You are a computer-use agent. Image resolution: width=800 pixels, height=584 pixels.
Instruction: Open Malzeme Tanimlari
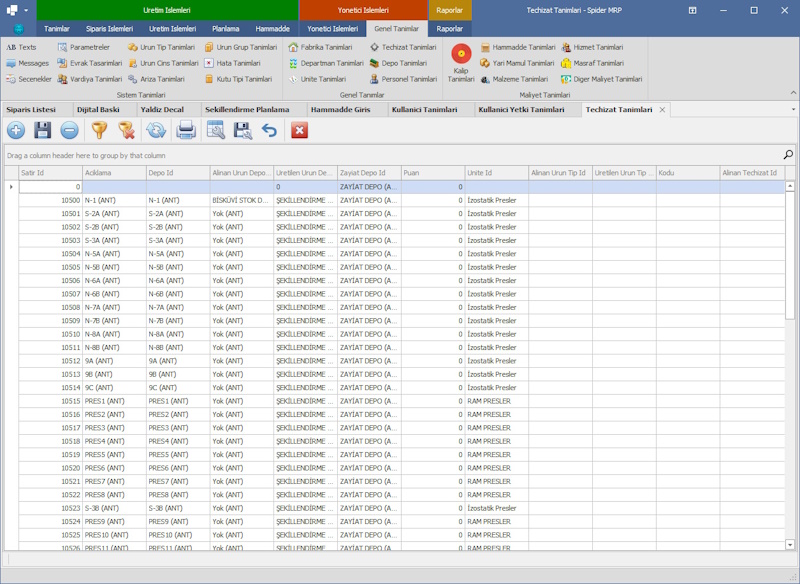click(x=514, y=79)
